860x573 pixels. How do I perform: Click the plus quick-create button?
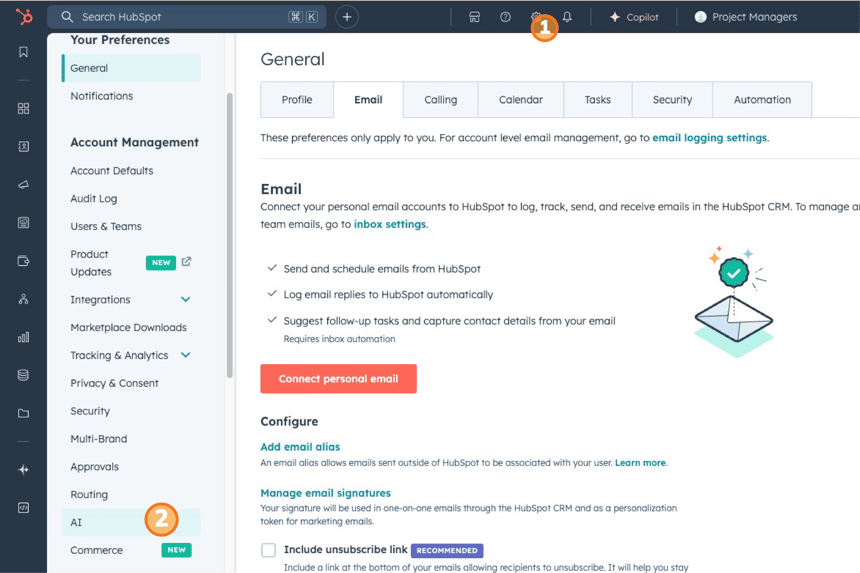[x=347, y=17]
